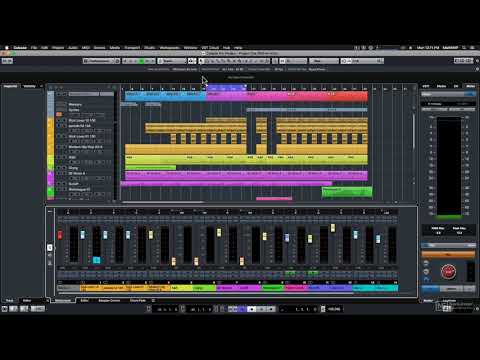Open the Cubase application menu

pos(20,48)
